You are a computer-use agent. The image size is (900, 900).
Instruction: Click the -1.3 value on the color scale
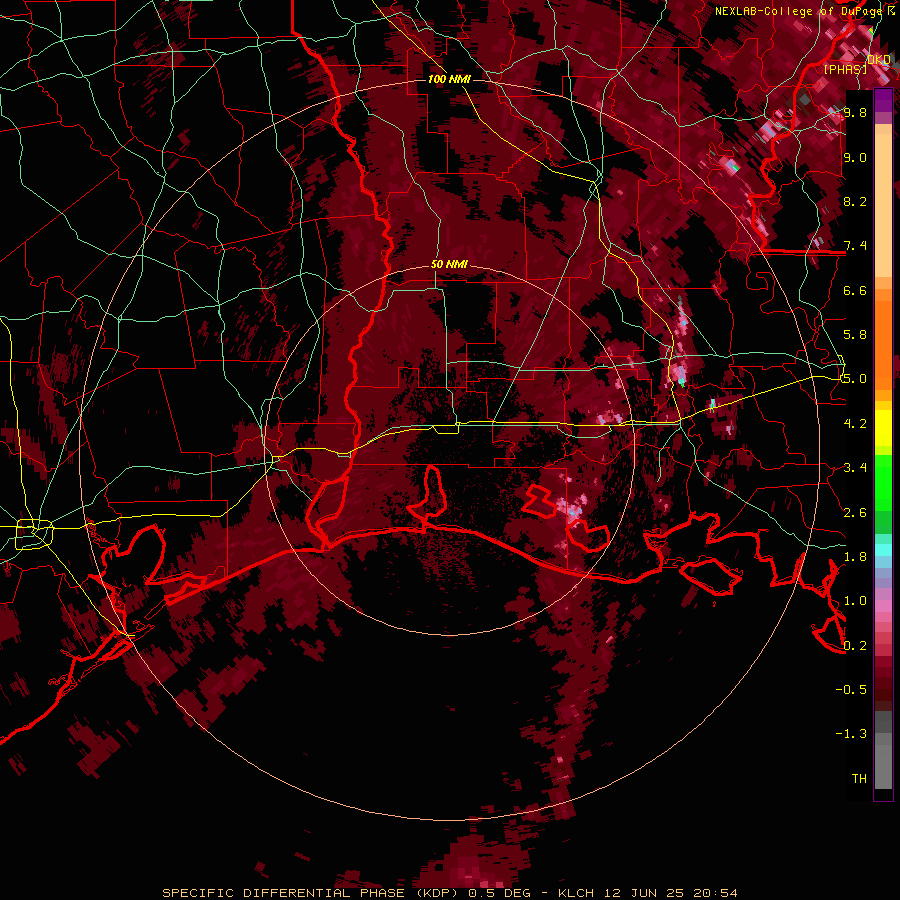coord(851,734)
